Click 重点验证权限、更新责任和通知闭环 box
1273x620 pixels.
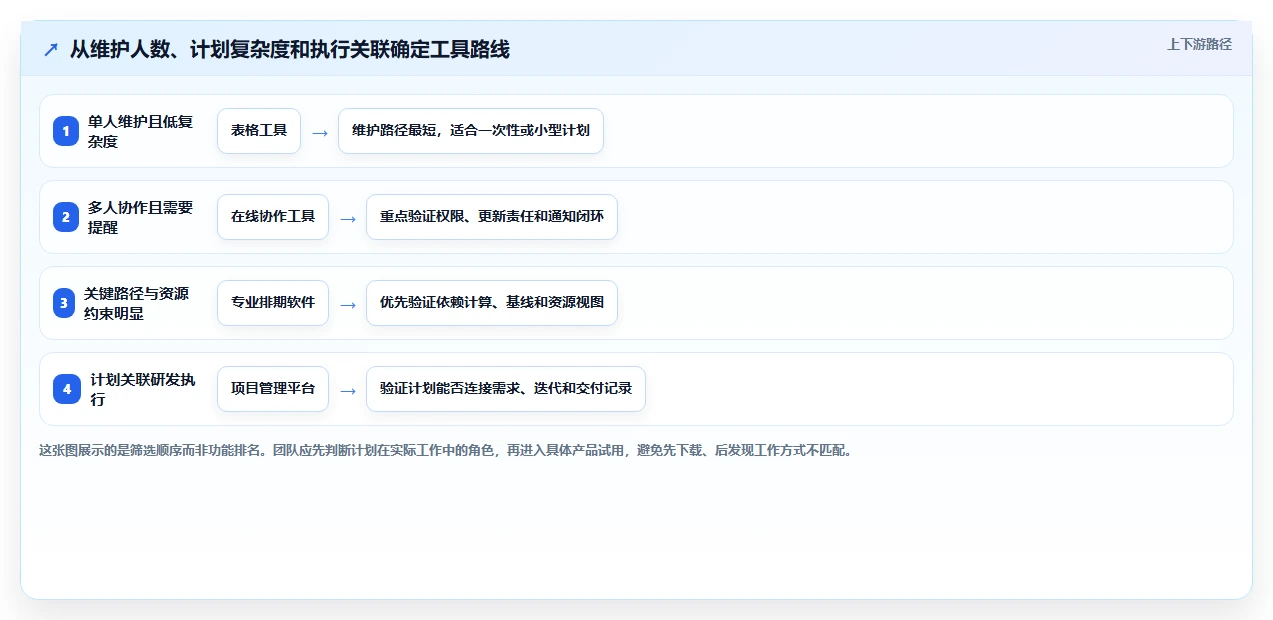tap(492, 217)
